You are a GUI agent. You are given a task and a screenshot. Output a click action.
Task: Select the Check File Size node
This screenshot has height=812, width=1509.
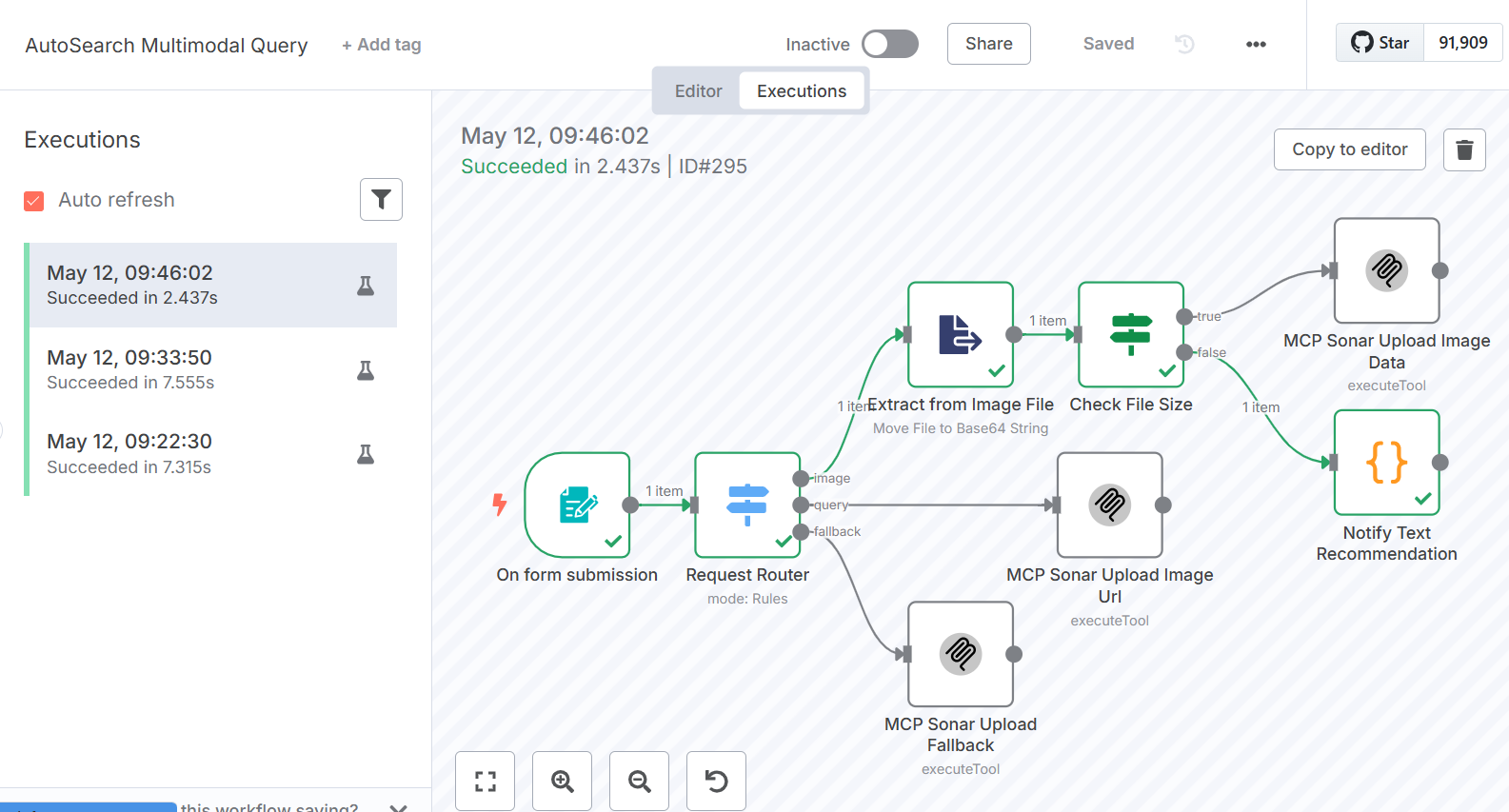click(1131, 334)
